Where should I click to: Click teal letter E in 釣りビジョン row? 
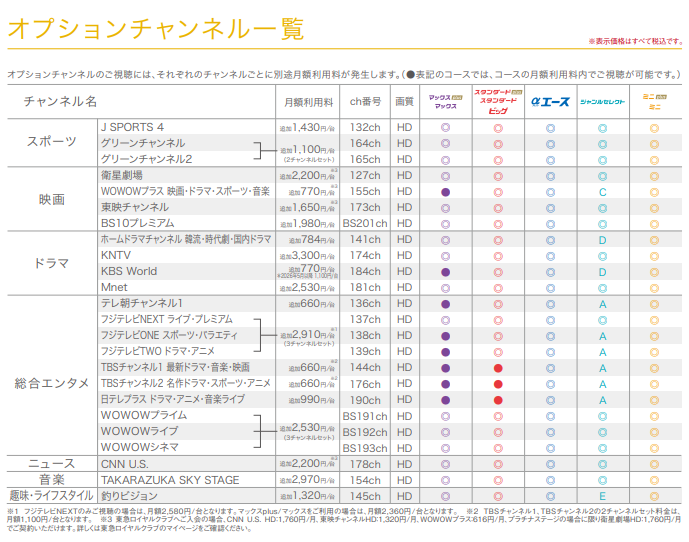(x=602, y=496)
